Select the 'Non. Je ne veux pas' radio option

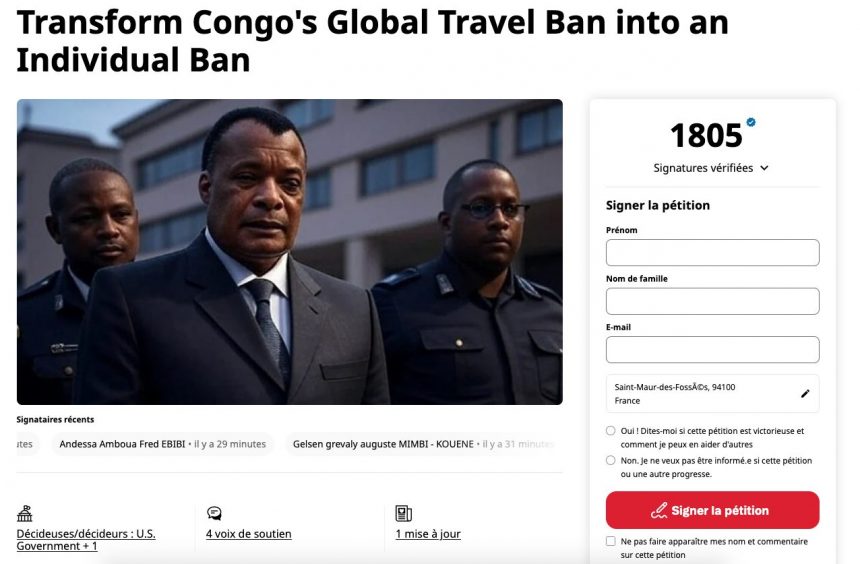tap(611, 461)
